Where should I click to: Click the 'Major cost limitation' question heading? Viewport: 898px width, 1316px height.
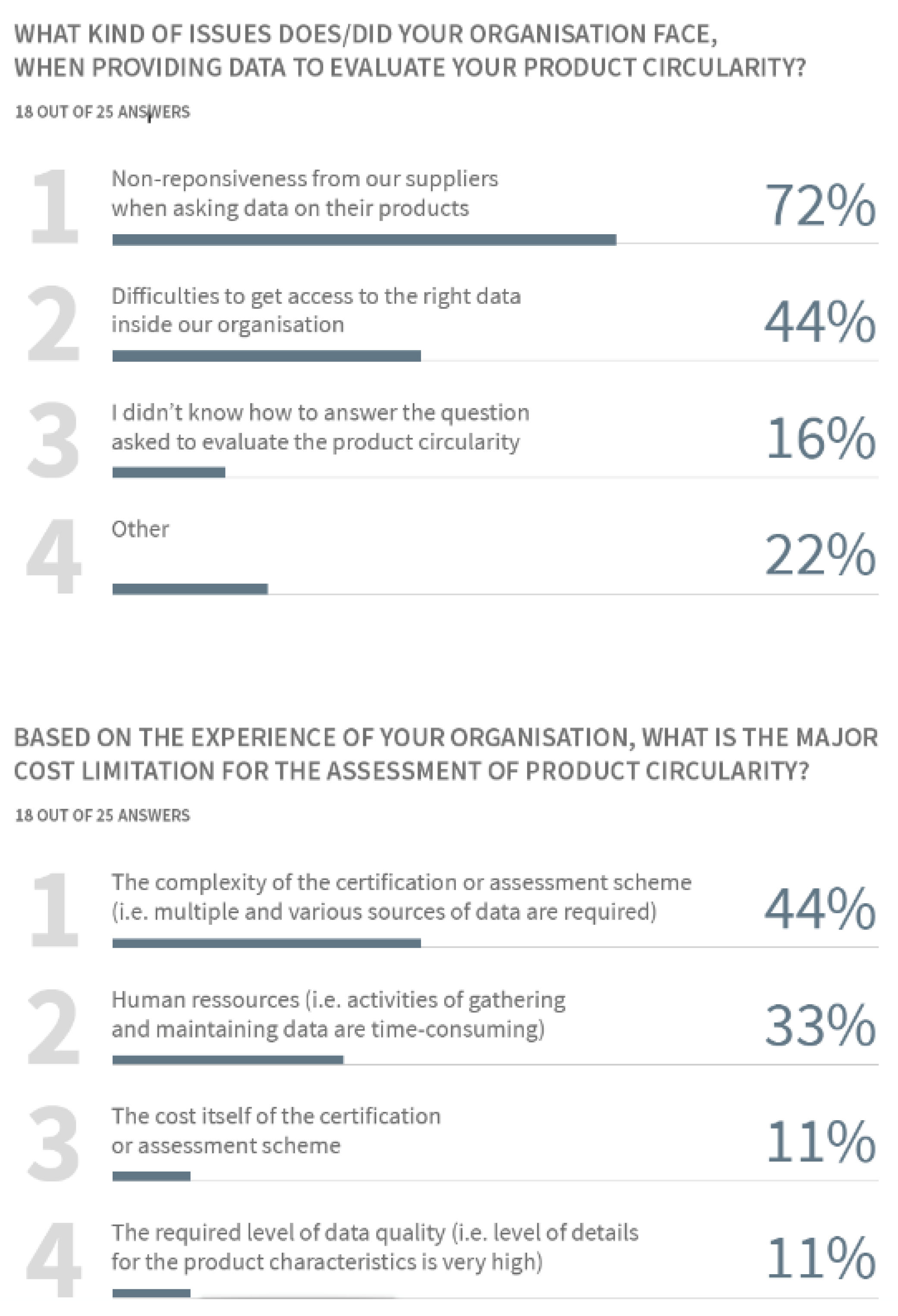(x=446, y=754)
